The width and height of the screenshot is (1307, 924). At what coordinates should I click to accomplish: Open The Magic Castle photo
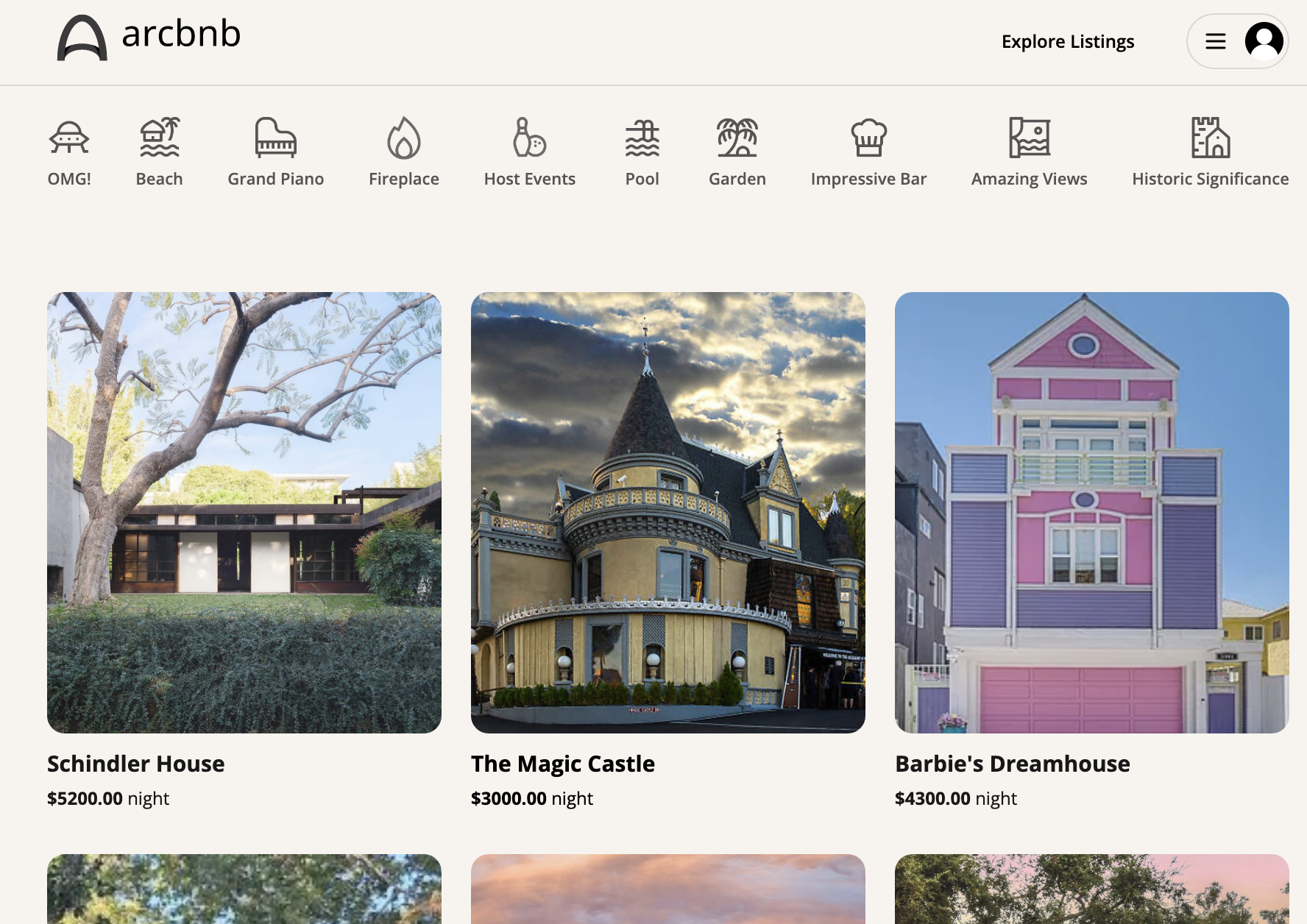click(668, 513)
